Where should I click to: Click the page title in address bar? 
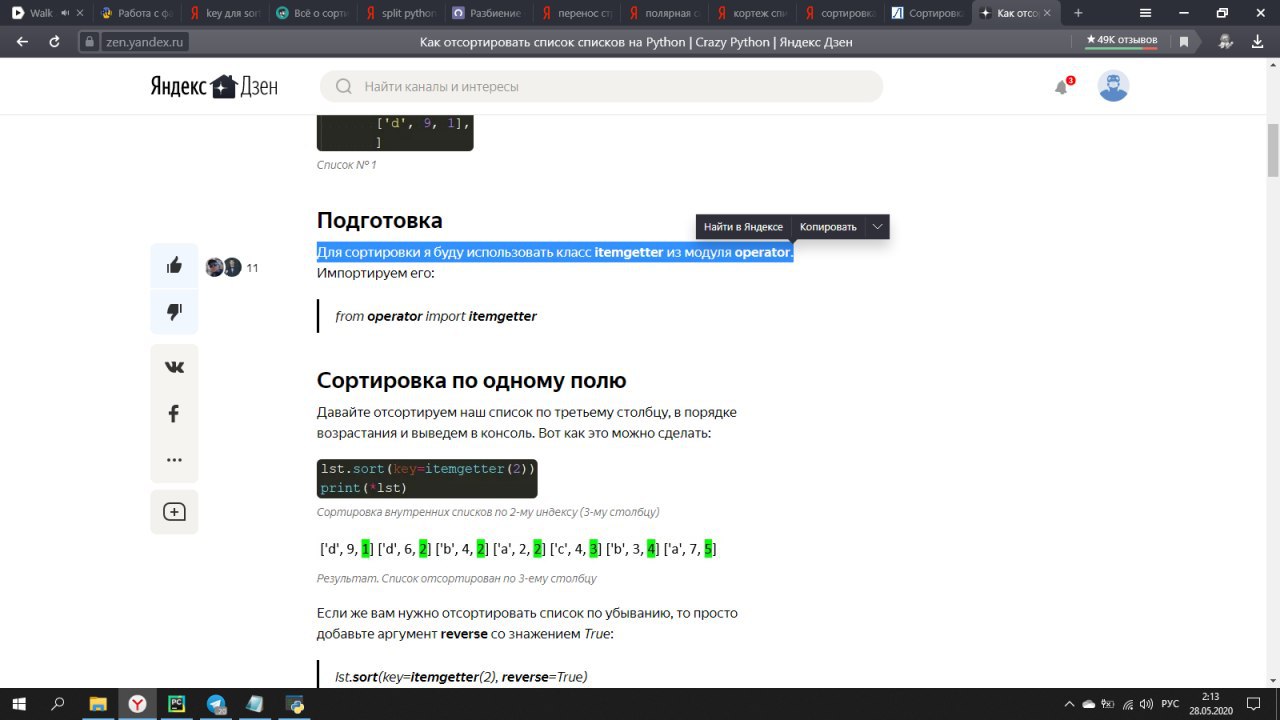(x=636, y=42)
